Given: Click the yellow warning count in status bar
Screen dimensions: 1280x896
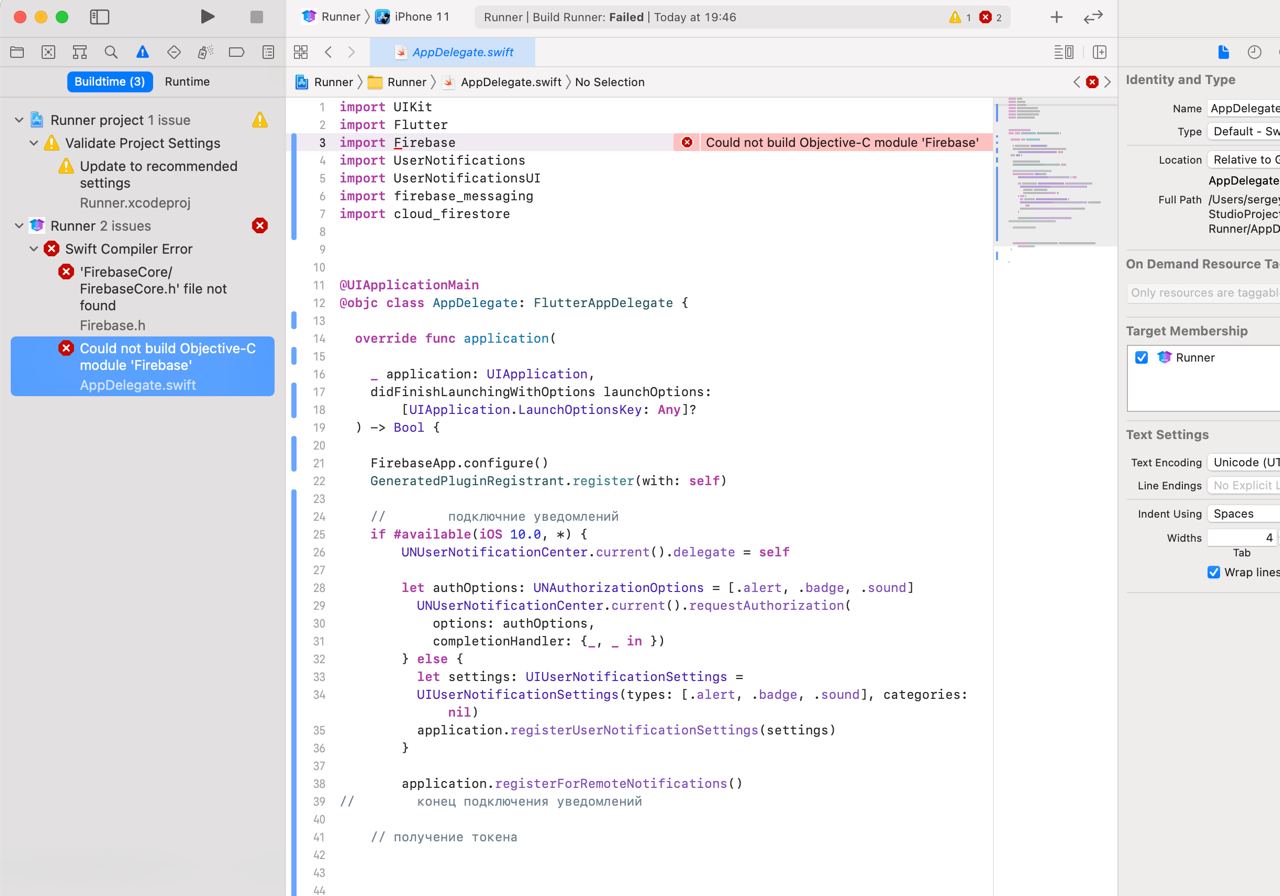Looking at the screenshot, I should 960,17.
